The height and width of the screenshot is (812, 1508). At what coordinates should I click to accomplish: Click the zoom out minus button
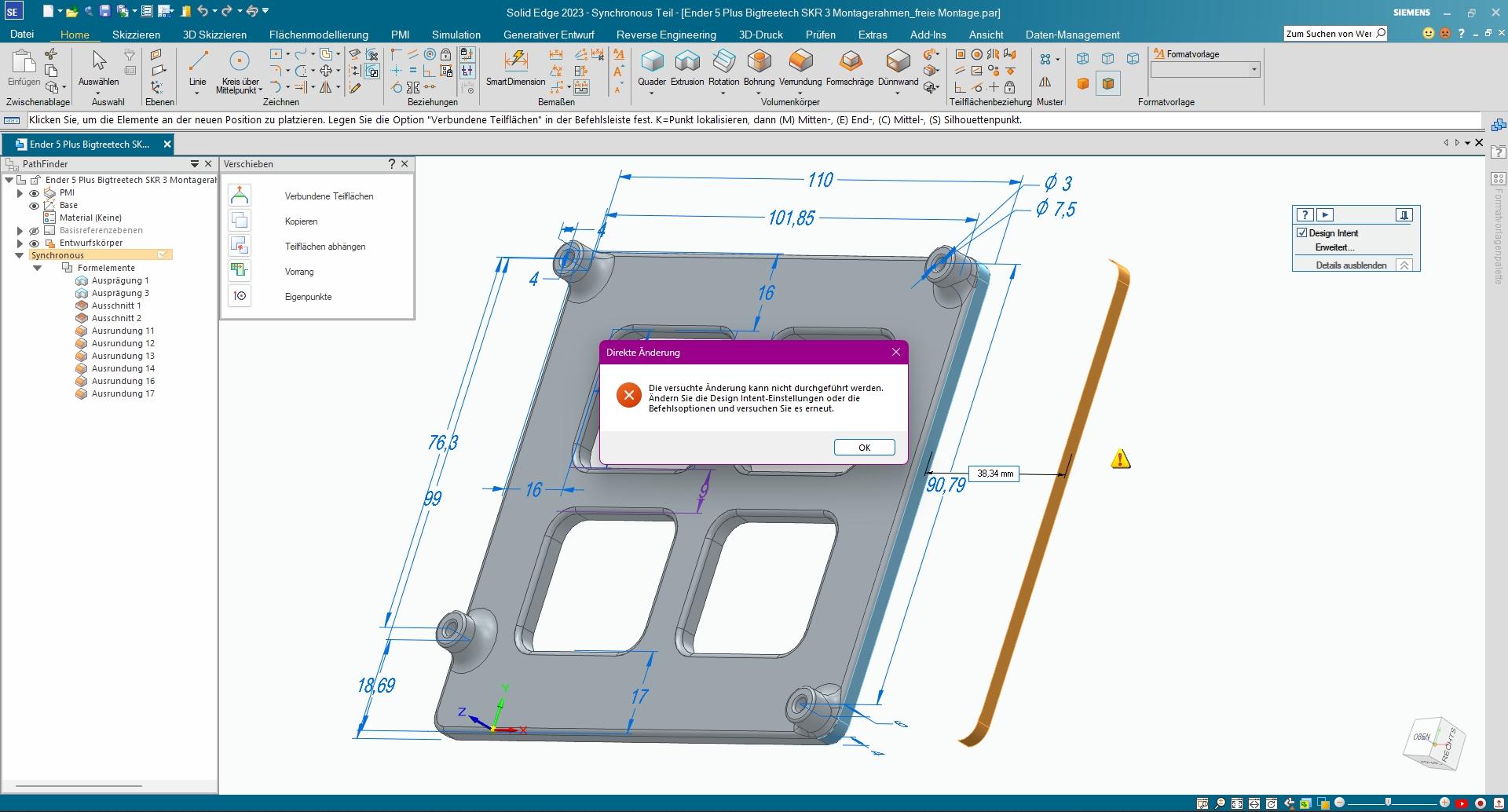coord(1340,803)
